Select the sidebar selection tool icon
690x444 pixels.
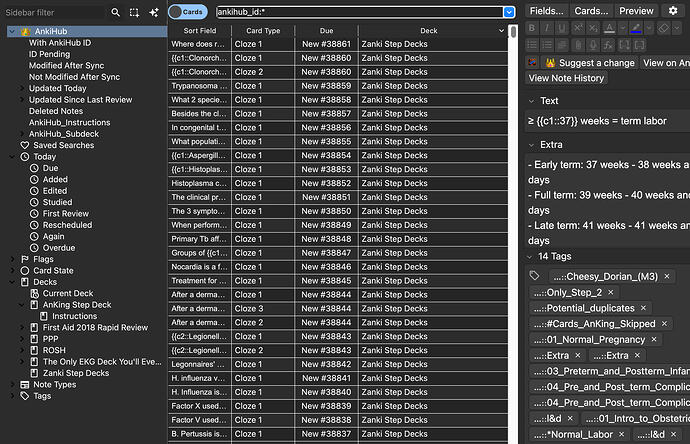pos(134,12)
